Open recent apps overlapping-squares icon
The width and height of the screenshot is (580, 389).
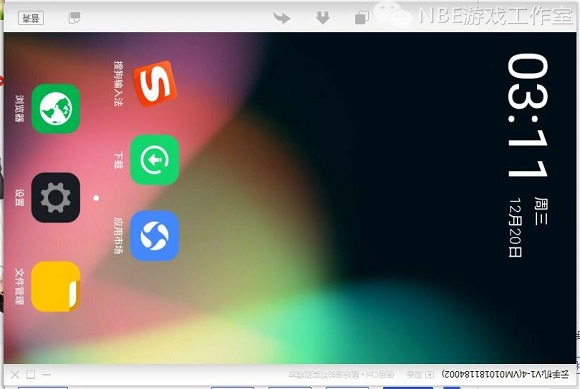tap(362, 17)
